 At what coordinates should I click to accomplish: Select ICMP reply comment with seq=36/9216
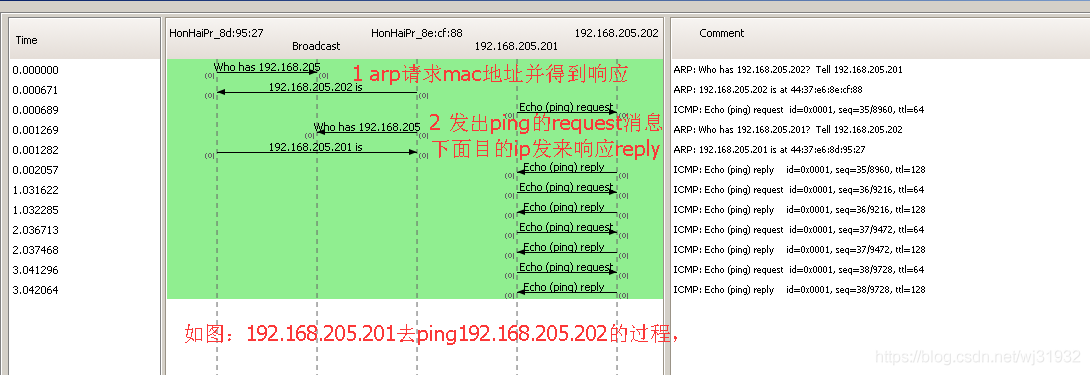coord(799,210)
